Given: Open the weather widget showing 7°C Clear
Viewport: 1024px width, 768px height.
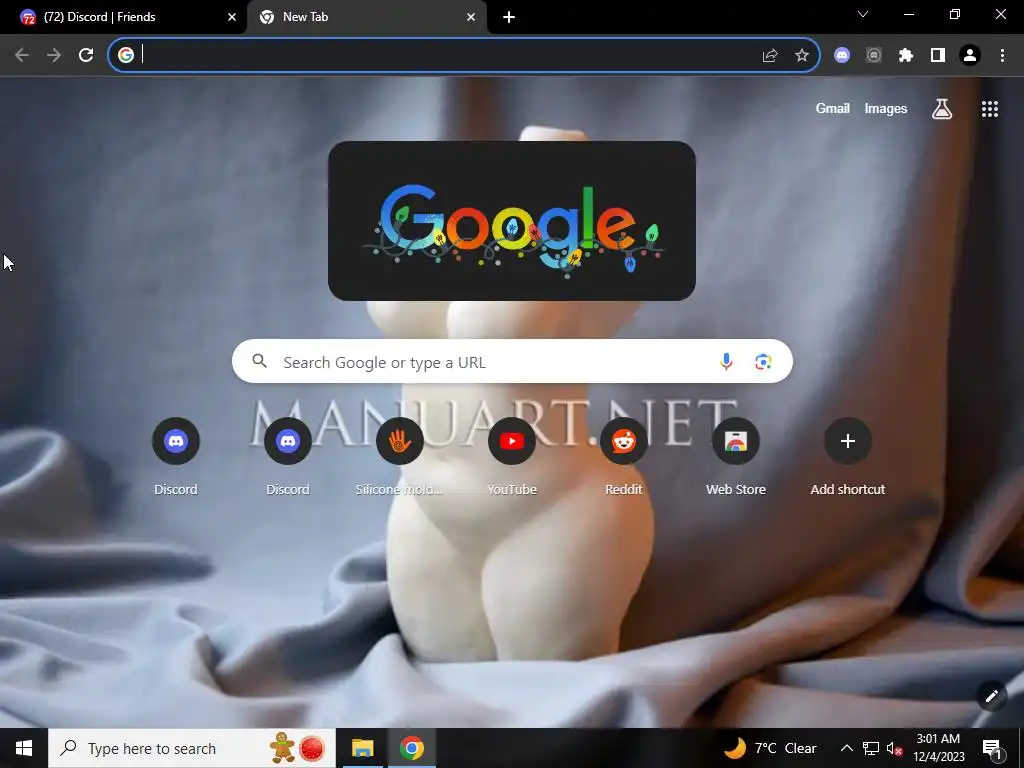Looking at the screenshot, I should 770,748.
